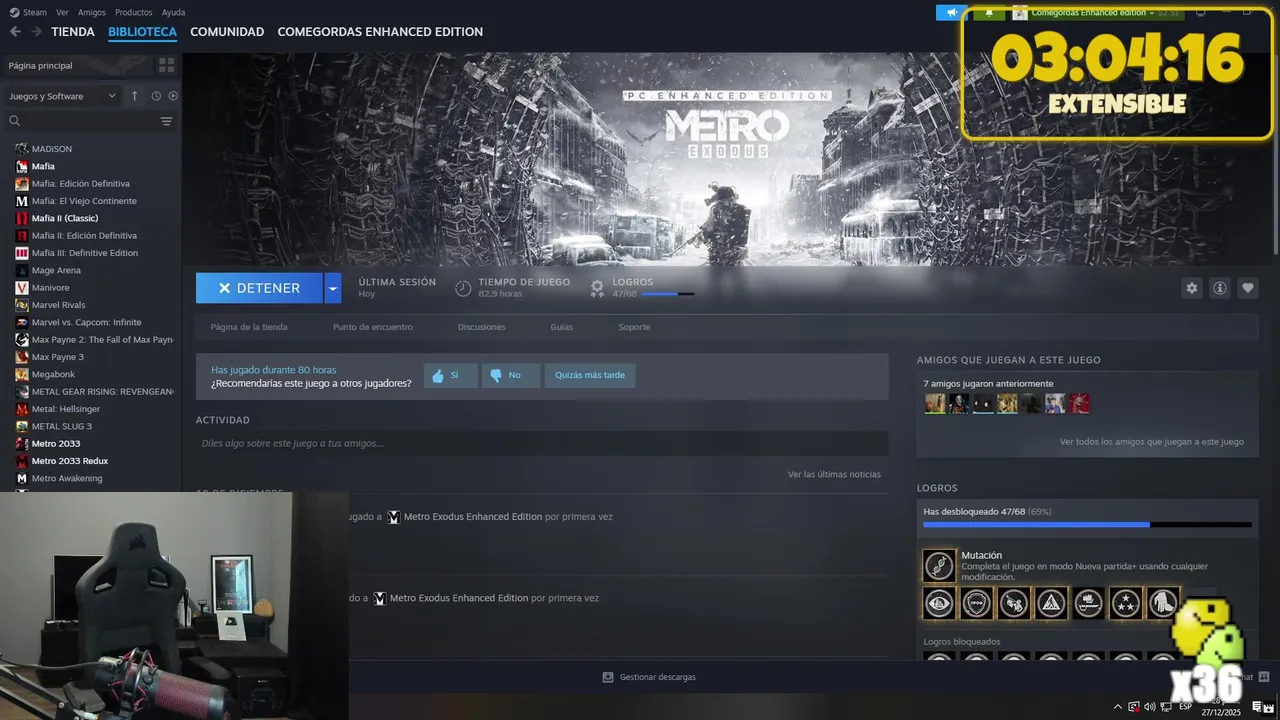This screenshot has width=1280, height=720.
Task: Open the dropdown arrow beside DETENER
Action: pyautogui.click(x=333, y=288)
